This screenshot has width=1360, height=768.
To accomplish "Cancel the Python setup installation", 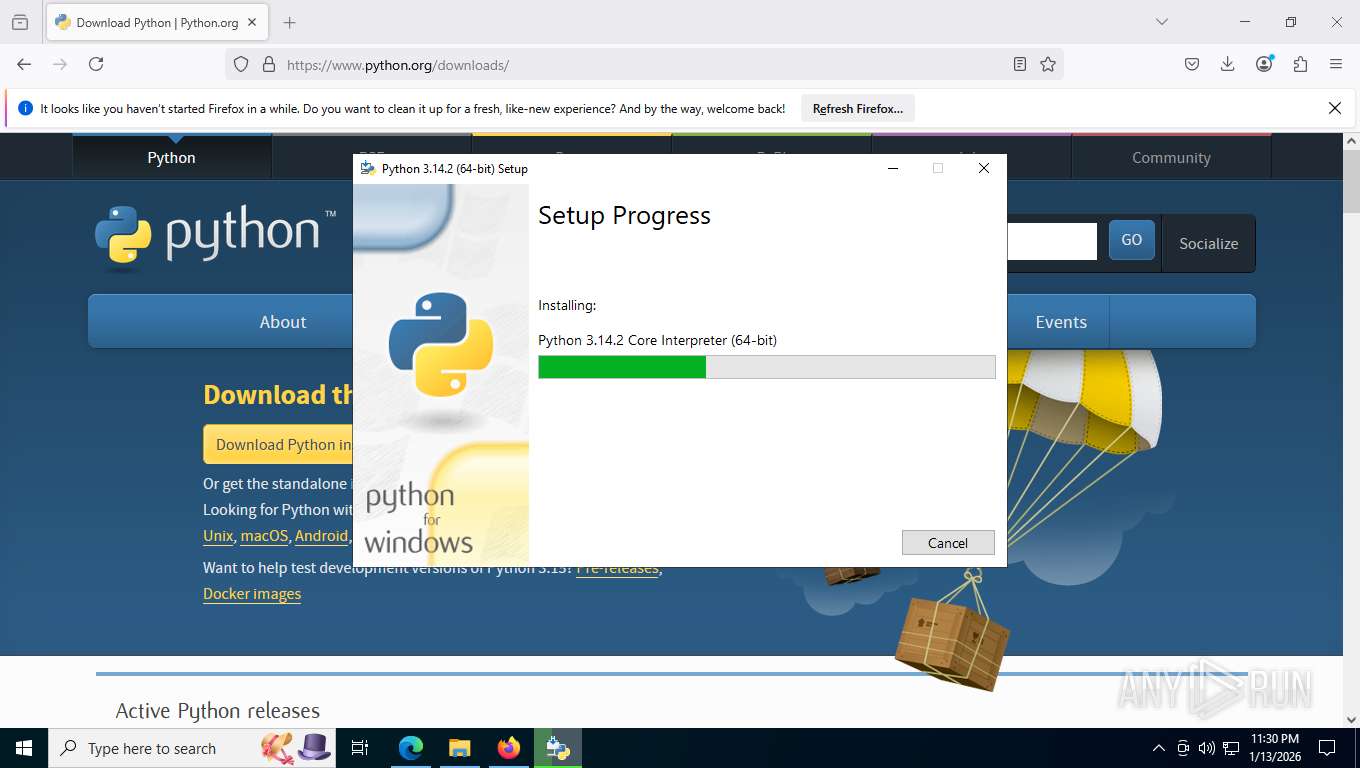I will tap(948, 543).
